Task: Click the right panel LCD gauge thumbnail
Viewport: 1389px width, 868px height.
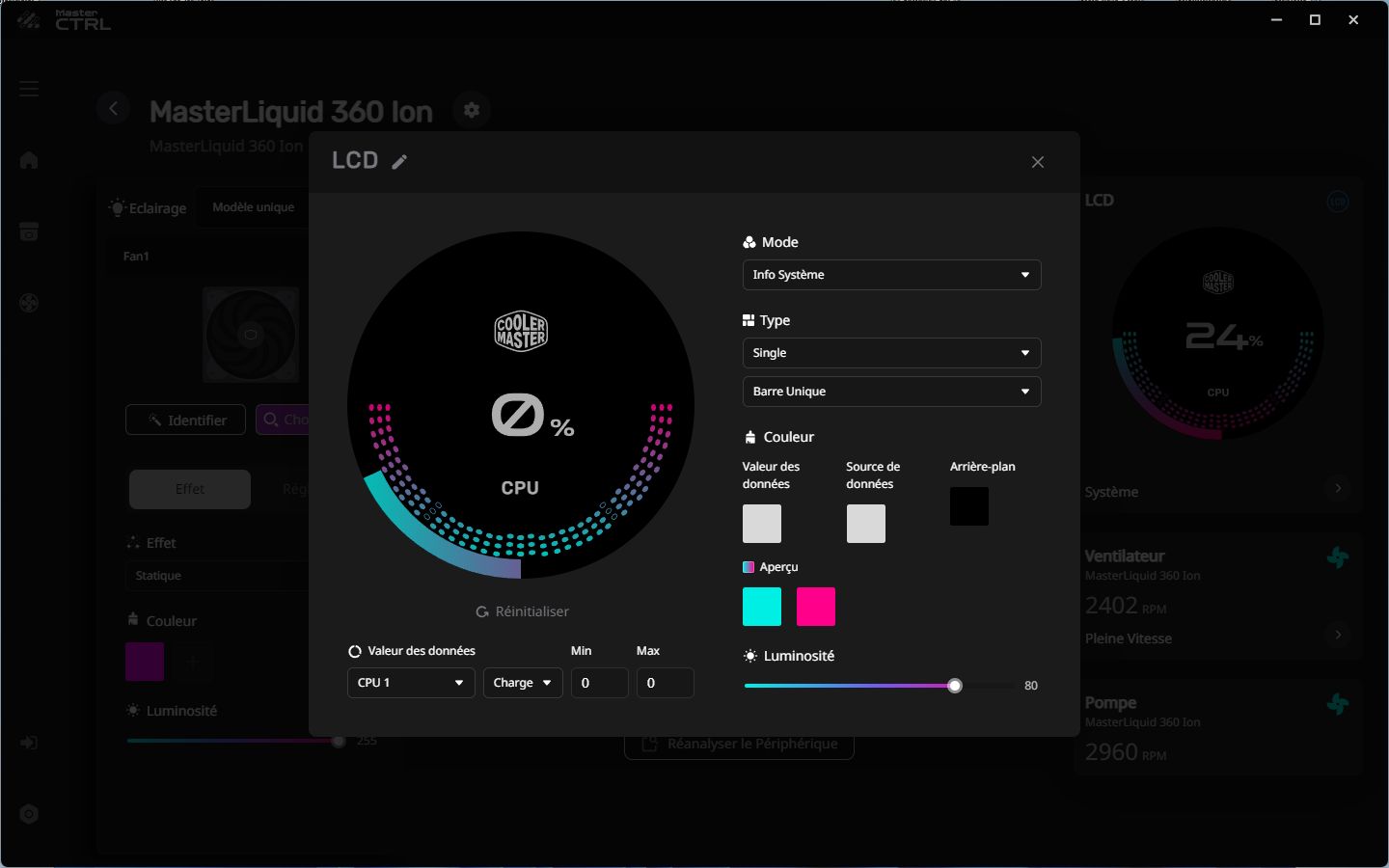Action: pyautogui.click(x=1218, y=335)
